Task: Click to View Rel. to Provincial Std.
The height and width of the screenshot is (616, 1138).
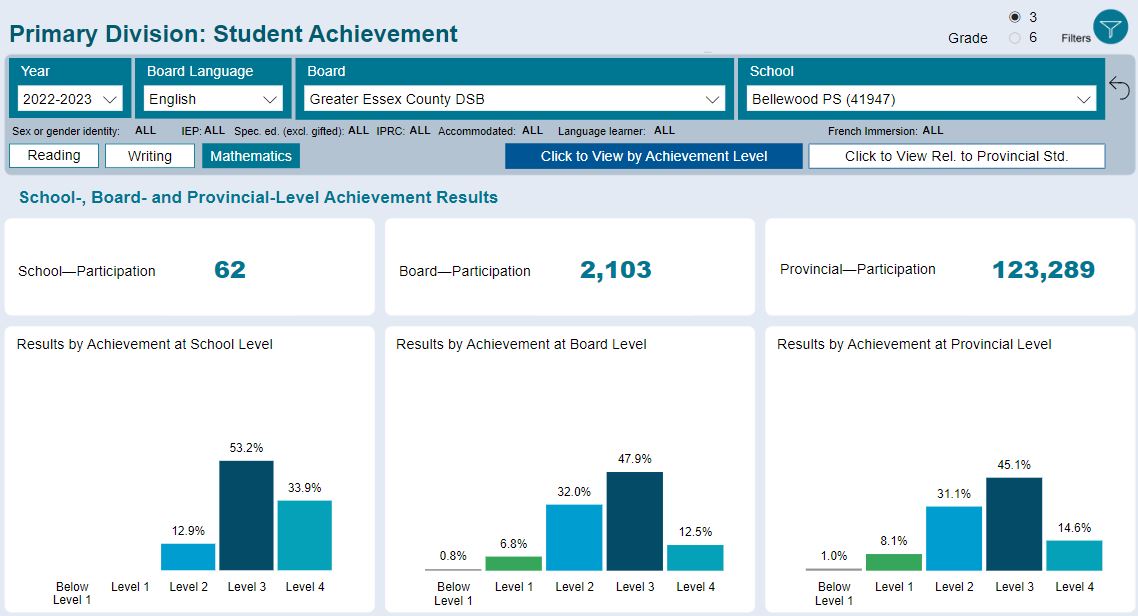Action: point(957,156)
